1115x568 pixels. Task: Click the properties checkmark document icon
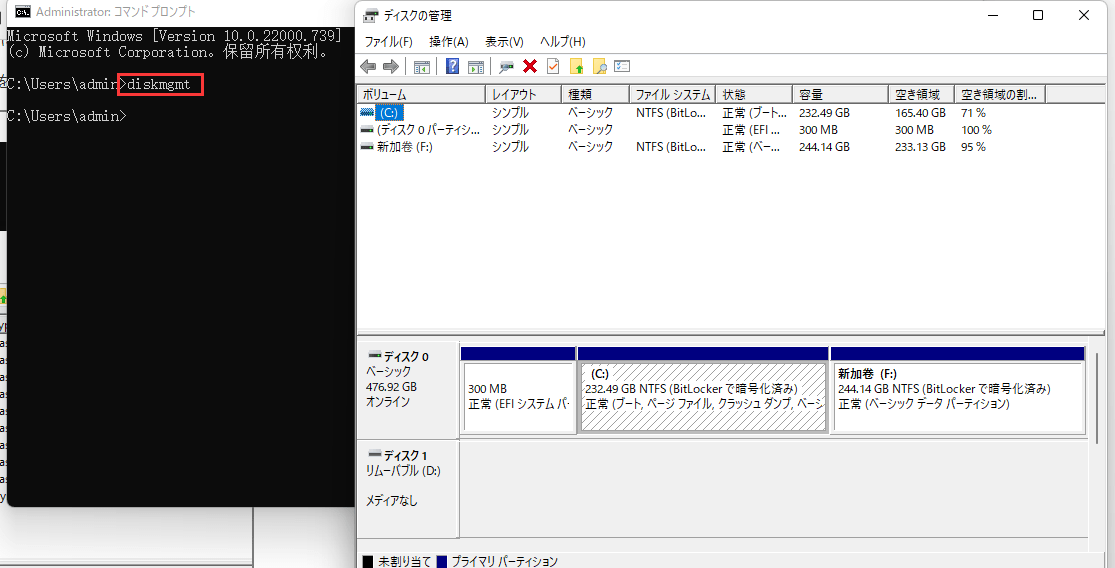point(553,67)
